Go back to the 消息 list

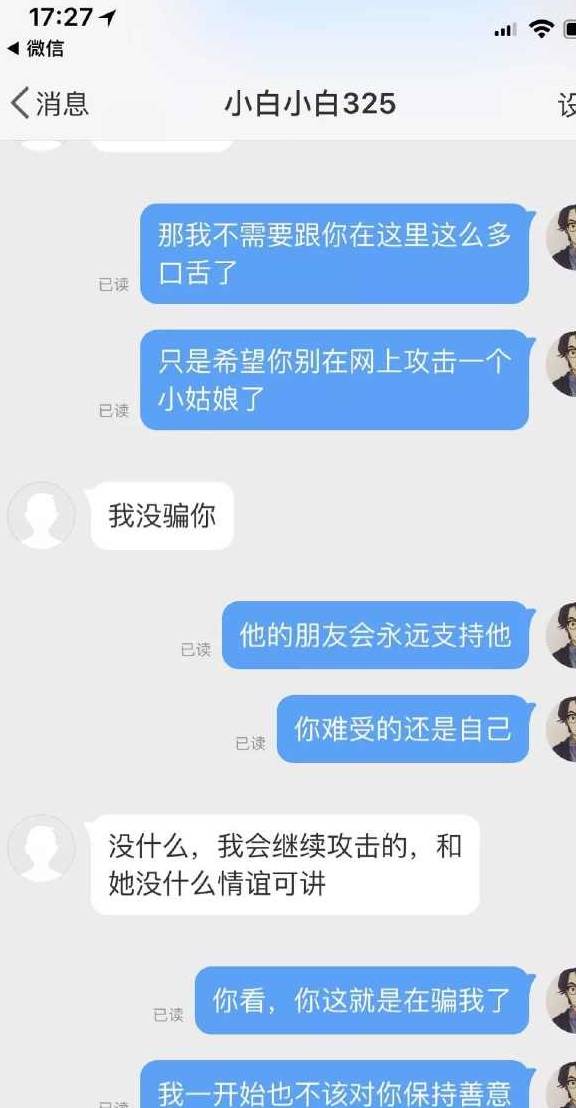49,104
